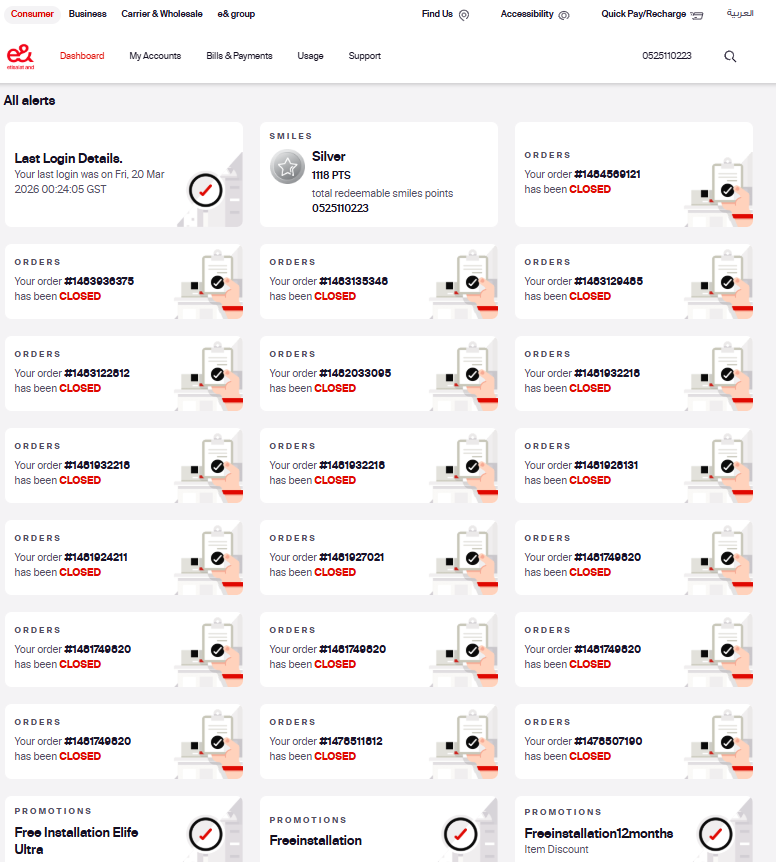
Task: Click the Silver star badge in Smiles card
Action: pos(287,167)
